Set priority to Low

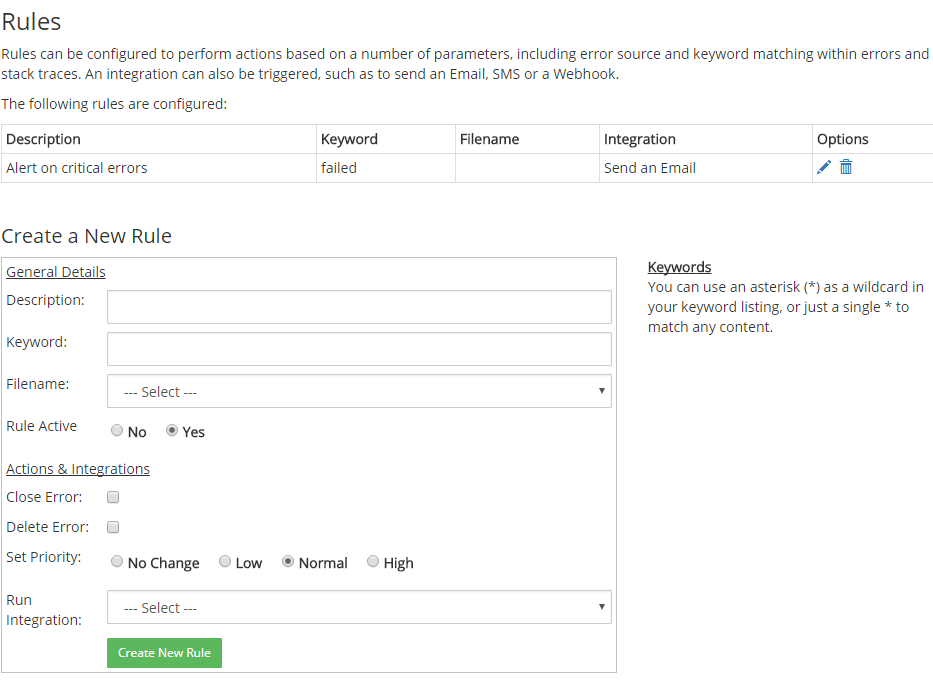click(x=225, y=561)
